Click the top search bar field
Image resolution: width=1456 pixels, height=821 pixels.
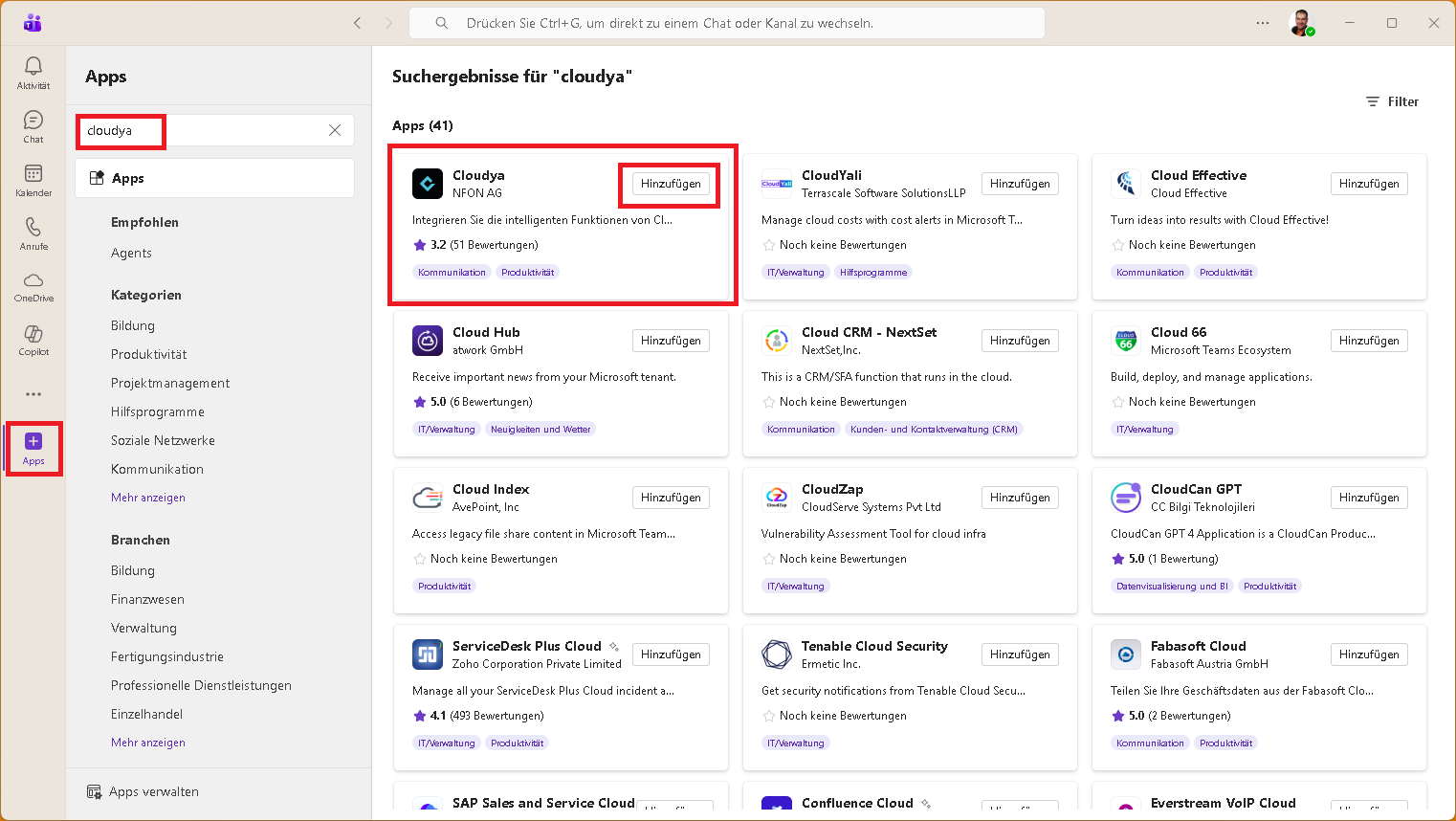[727, 23]
